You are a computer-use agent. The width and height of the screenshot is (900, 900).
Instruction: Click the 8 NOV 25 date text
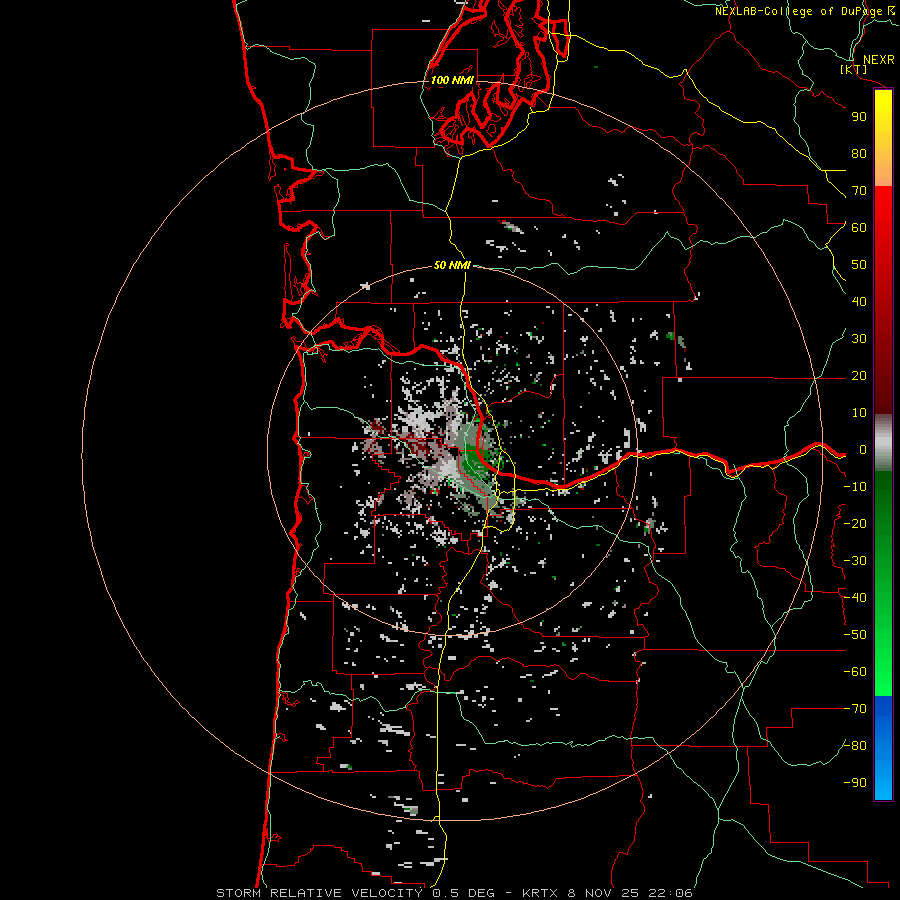[x=603, y=893]
